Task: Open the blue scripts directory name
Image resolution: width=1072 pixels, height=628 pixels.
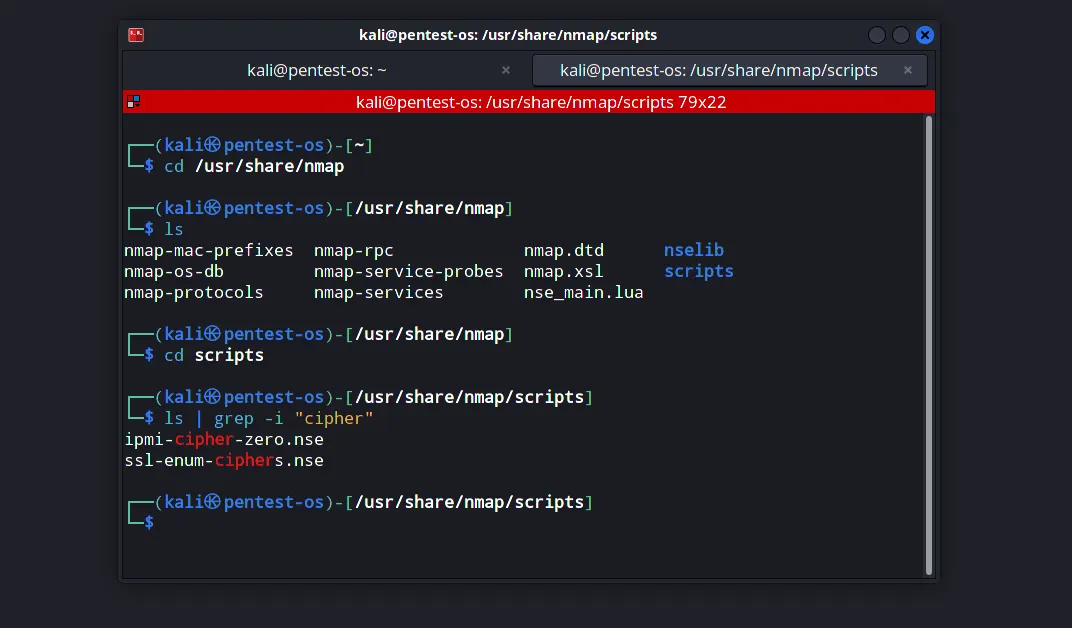Action: click(x=698, y=271)
